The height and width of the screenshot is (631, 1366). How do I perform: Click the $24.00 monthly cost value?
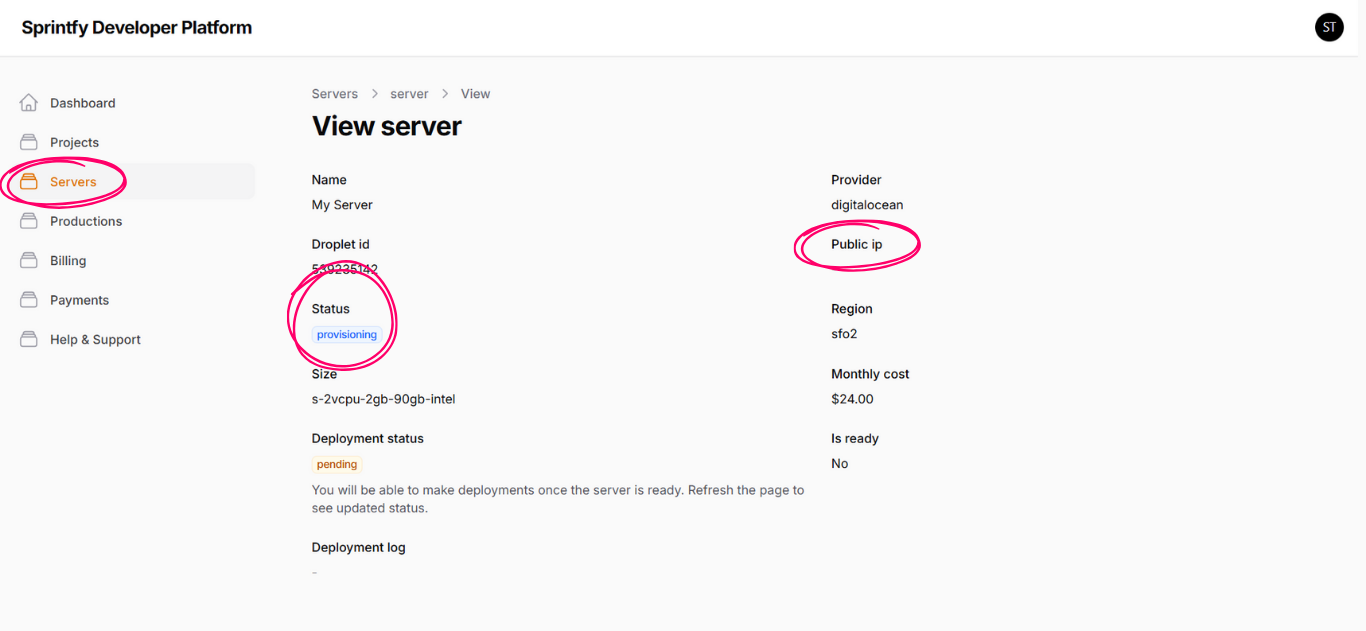(852, 399)
